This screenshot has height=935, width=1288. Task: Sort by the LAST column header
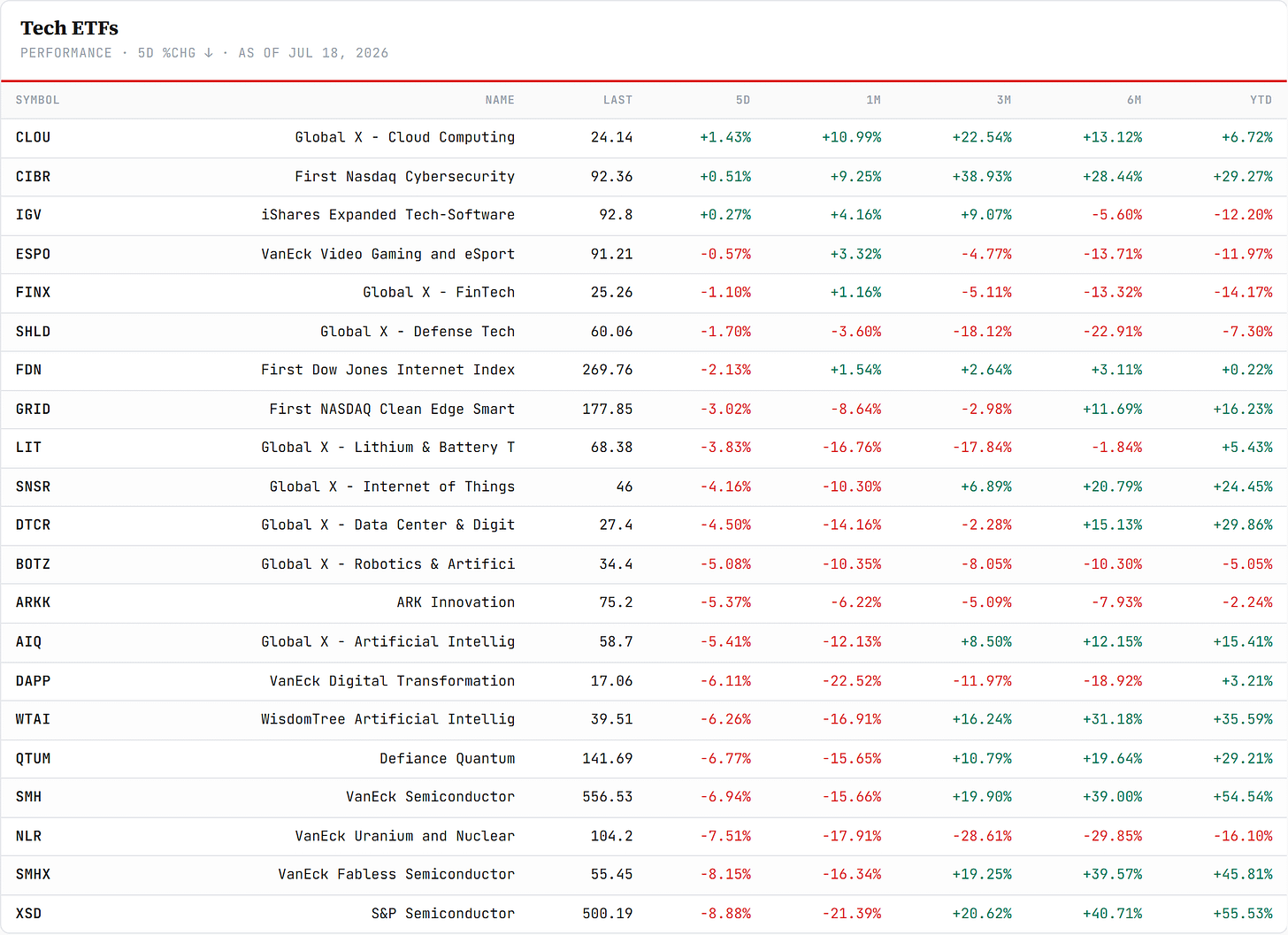(x=617, y=100)
